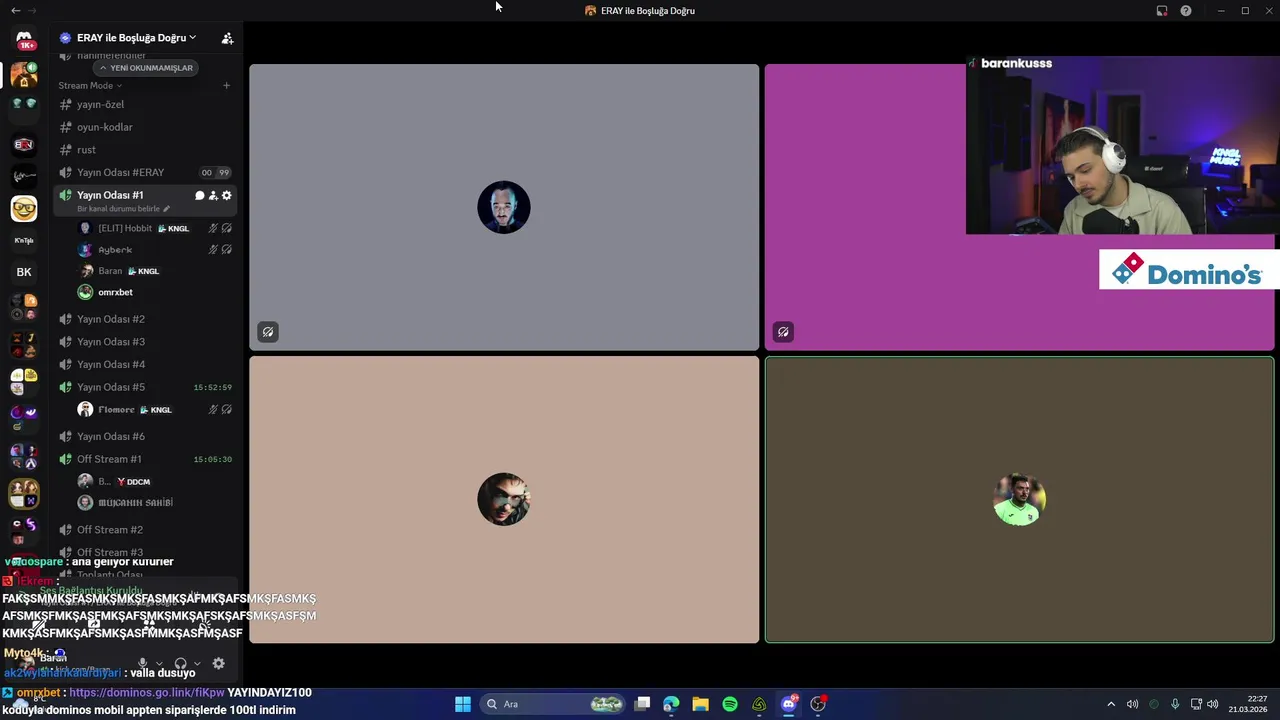This screenshot has width=1280, height=720.
Task: Toggle deafen icon on Ayberk row
Action: pos(227,250)
